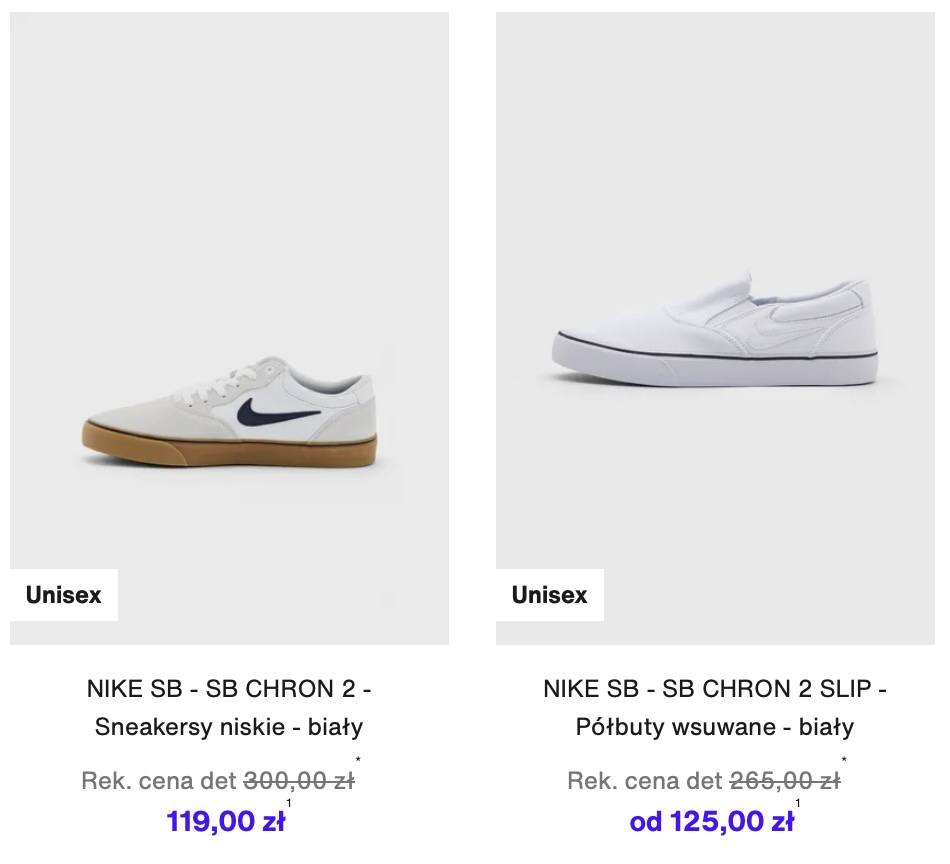This screenshot has width=950, height=864.
Task: Select 'Półbuty wsuwane - biały' product description
Action: pyautogui.click(x=715, y=726)
